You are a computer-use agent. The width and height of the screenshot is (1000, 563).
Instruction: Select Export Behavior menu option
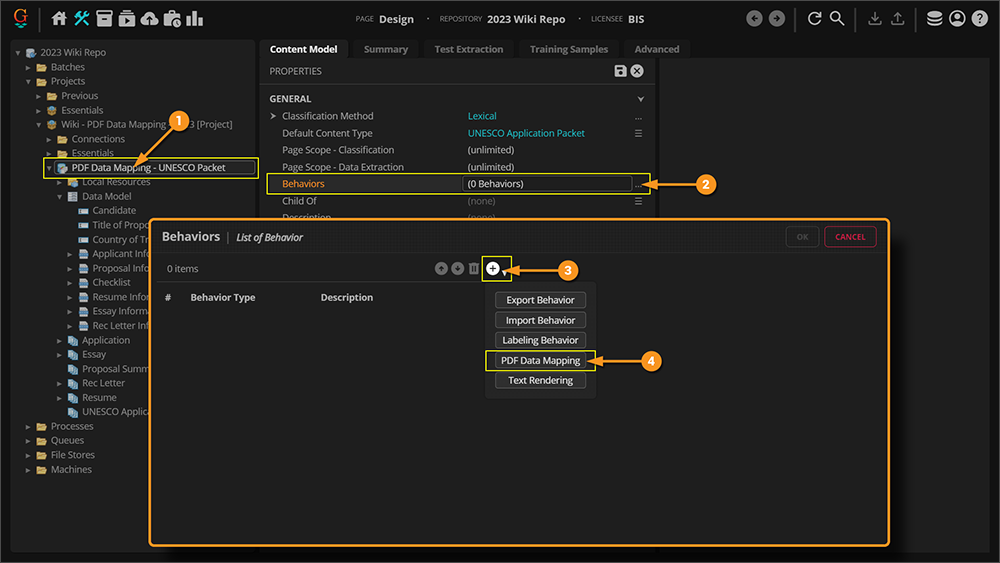540,300
